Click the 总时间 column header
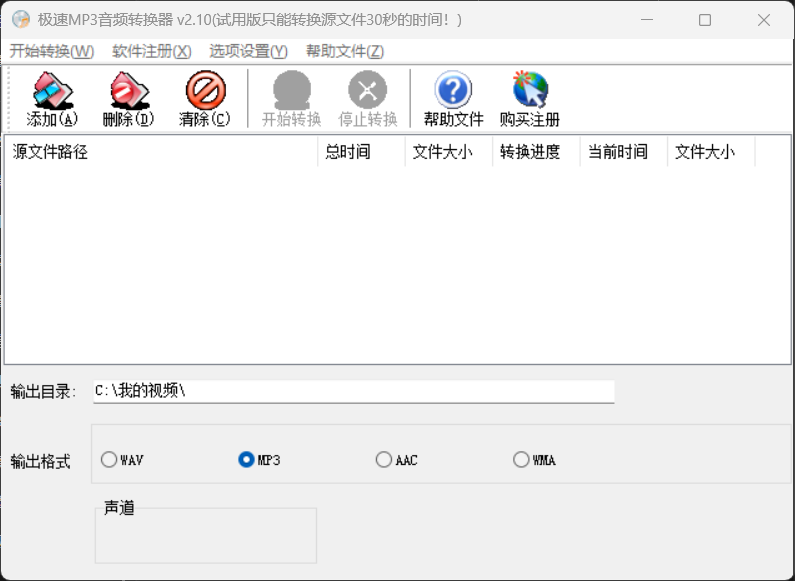 click(362, 152)
